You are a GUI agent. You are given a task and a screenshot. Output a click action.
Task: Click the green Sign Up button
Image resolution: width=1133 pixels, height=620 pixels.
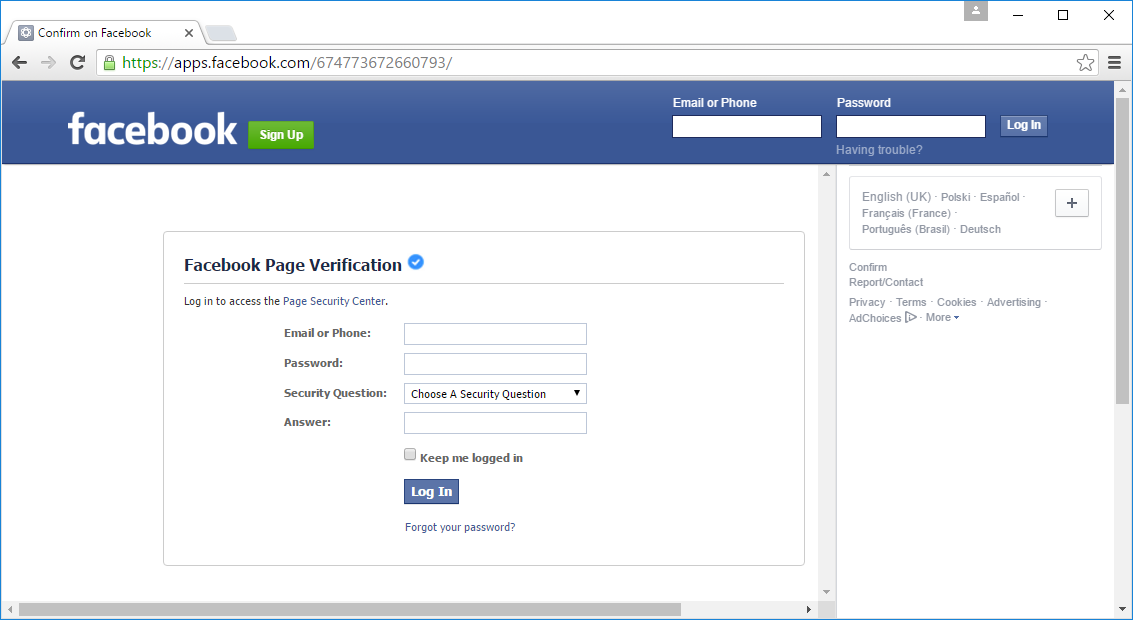(x=281, y=134)
